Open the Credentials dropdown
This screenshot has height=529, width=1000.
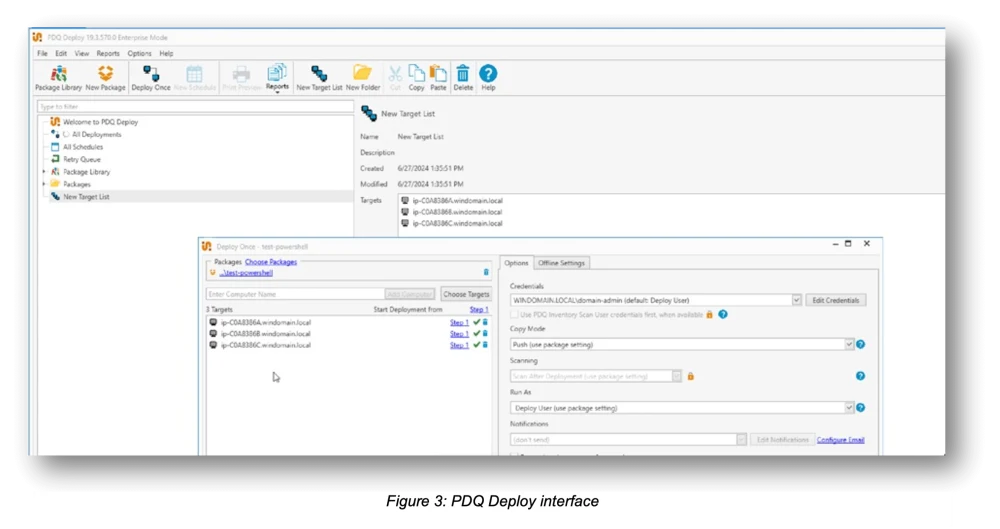(796, 300)
